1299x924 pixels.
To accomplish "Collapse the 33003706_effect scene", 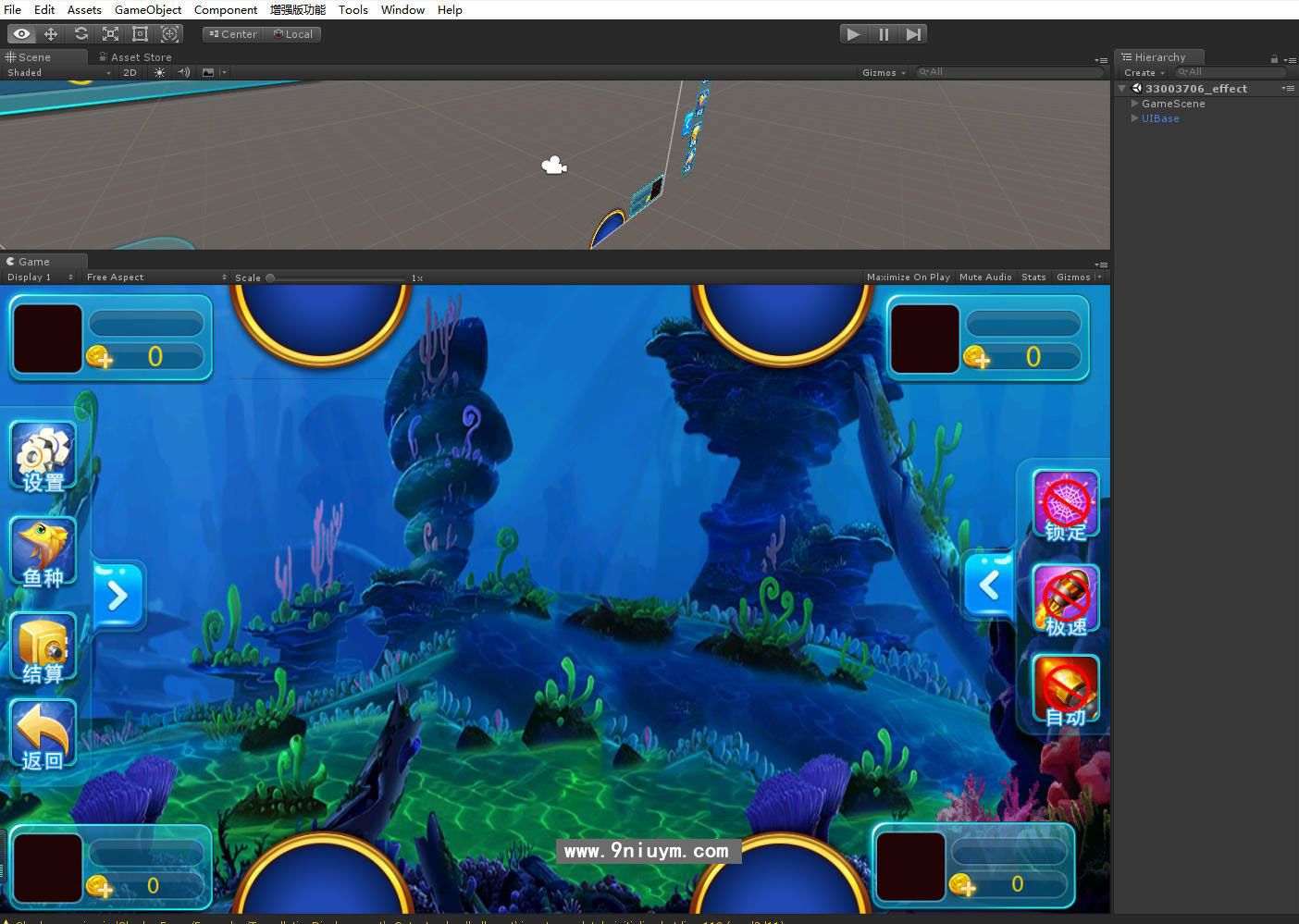I will [x=1122, y=89].
